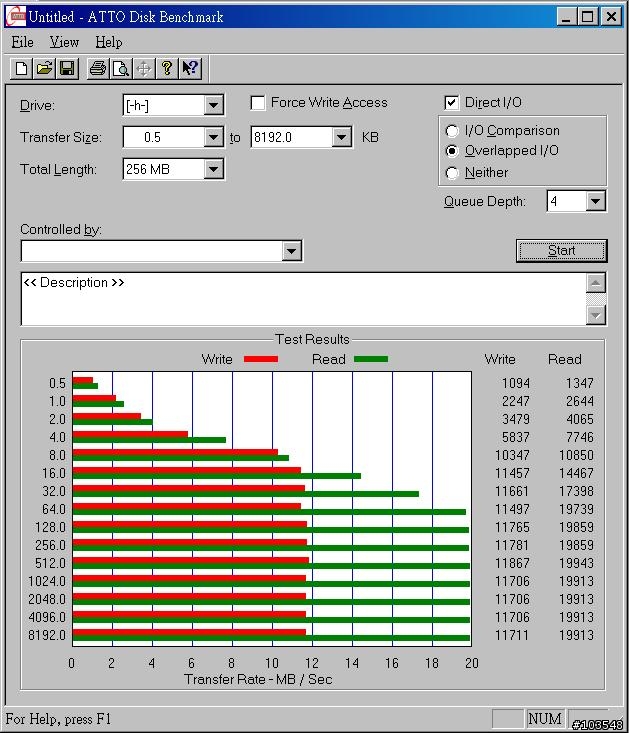Viewport: 629px width, 733px height.
Task: Open the Help menu
Action: tap(109, 42)
